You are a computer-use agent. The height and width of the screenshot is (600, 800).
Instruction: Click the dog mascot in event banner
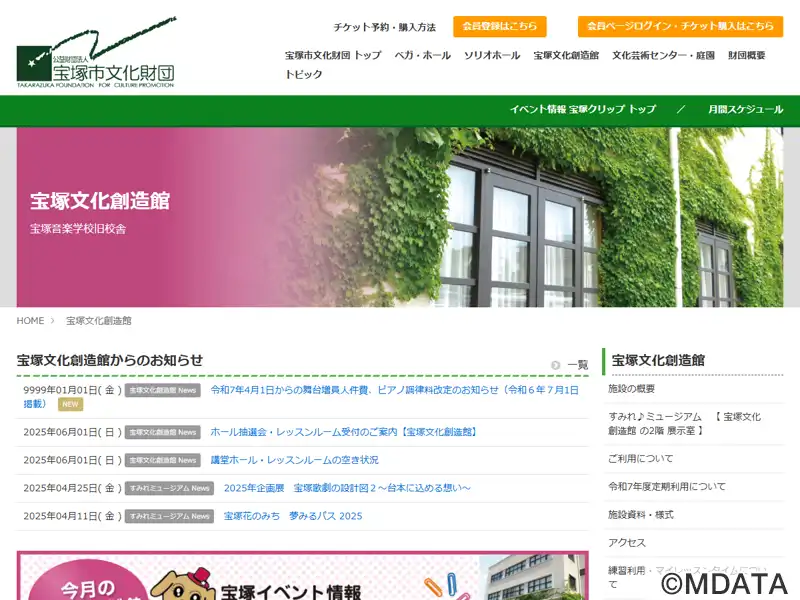(x=184, y=585)
